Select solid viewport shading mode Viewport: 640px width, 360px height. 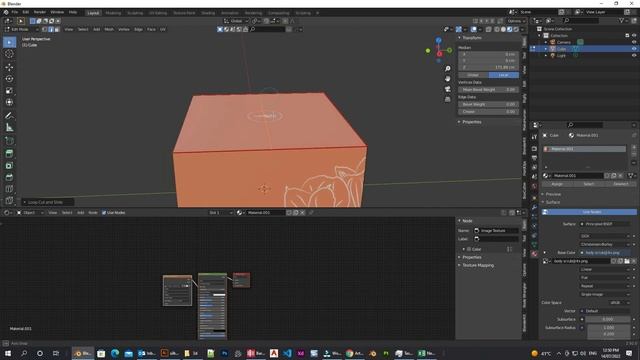(503, 29)
